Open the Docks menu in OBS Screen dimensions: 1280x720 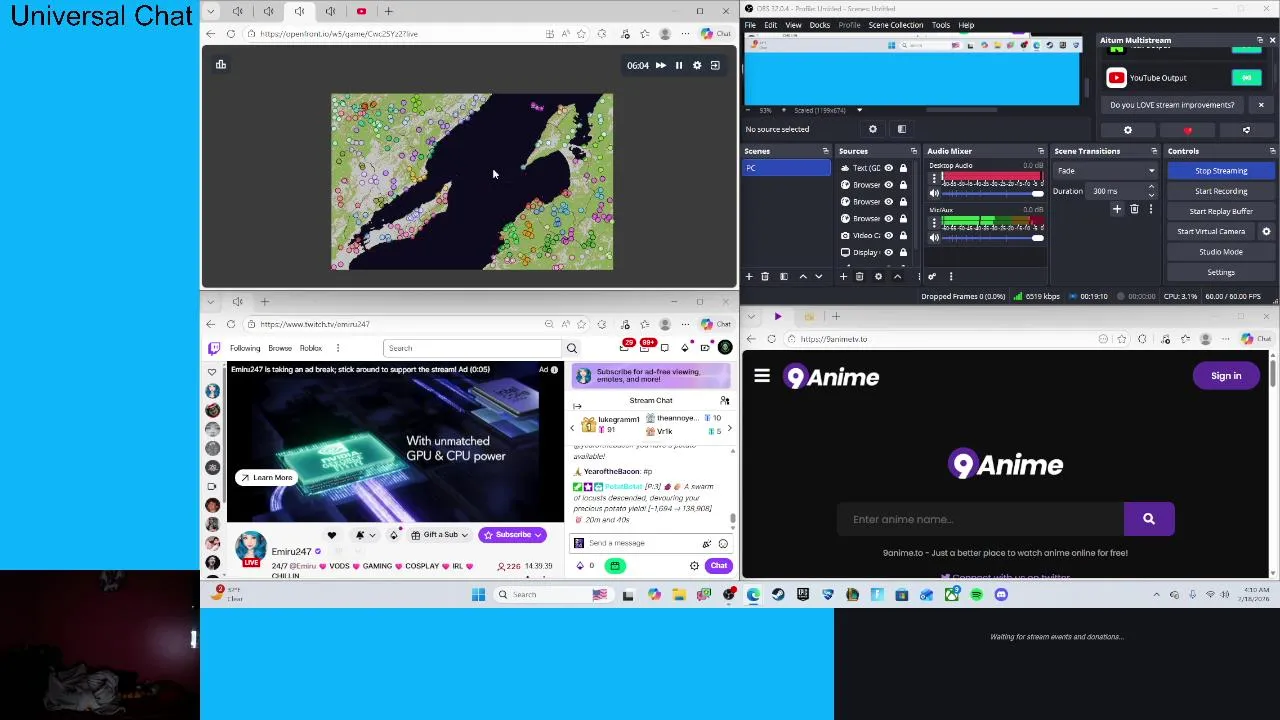coord(819,25)
